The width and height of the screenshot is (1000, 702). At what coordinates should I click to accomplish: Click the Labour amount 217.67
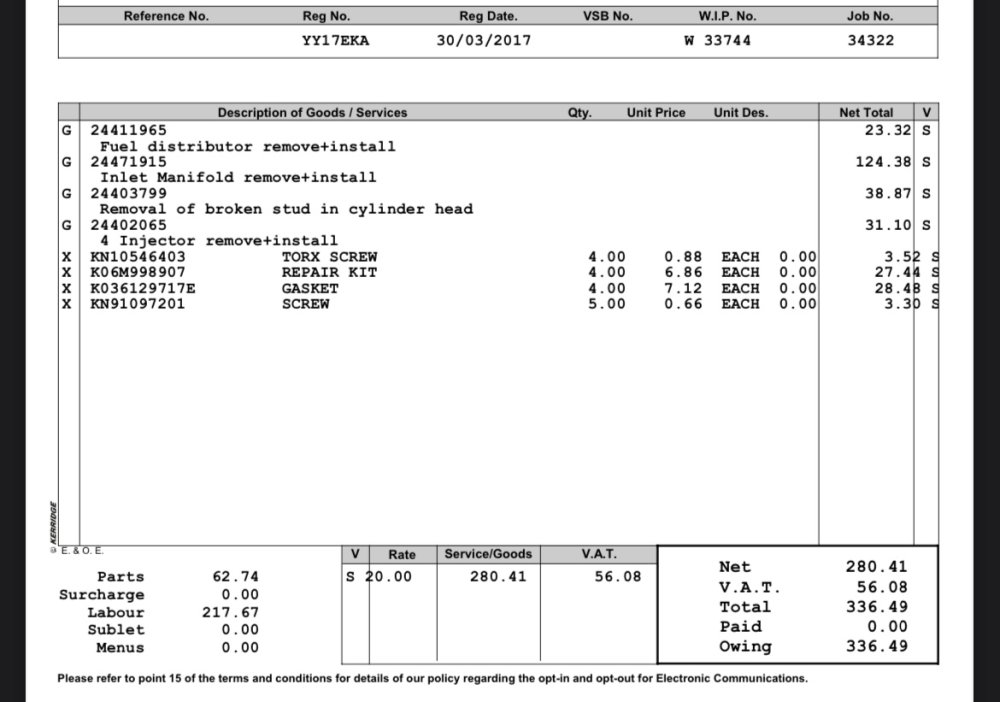pyautogui.click(x=230, y=613)
